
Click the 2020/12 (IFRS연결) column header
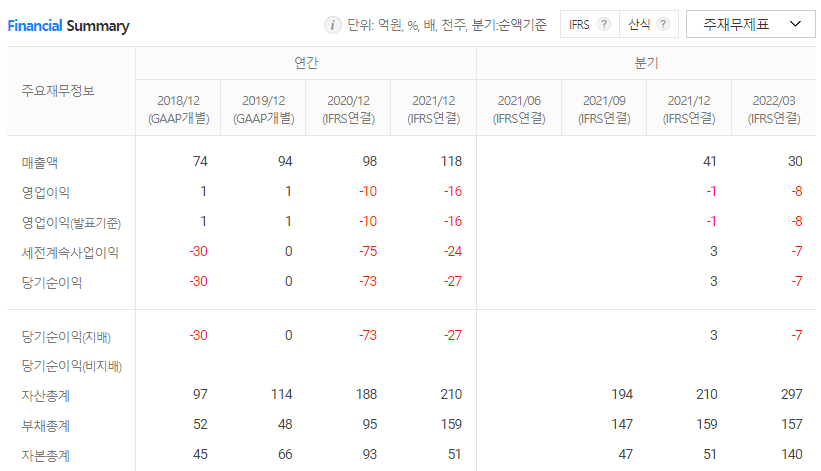pyautogui.click(x=348, y=109)
